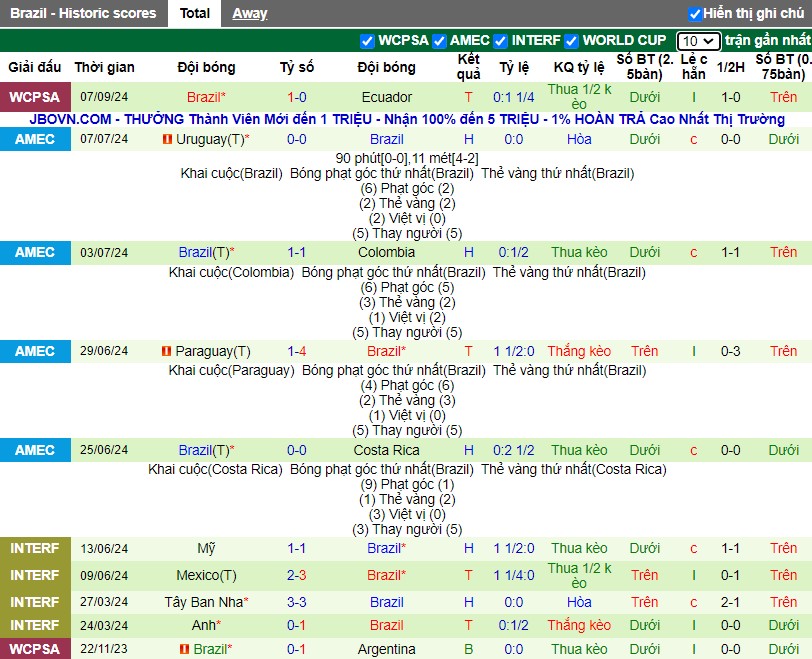Open the Ecuador team link
Image resolution: width=812 pixels, height=659 pixels.
[x=386, y=97]
